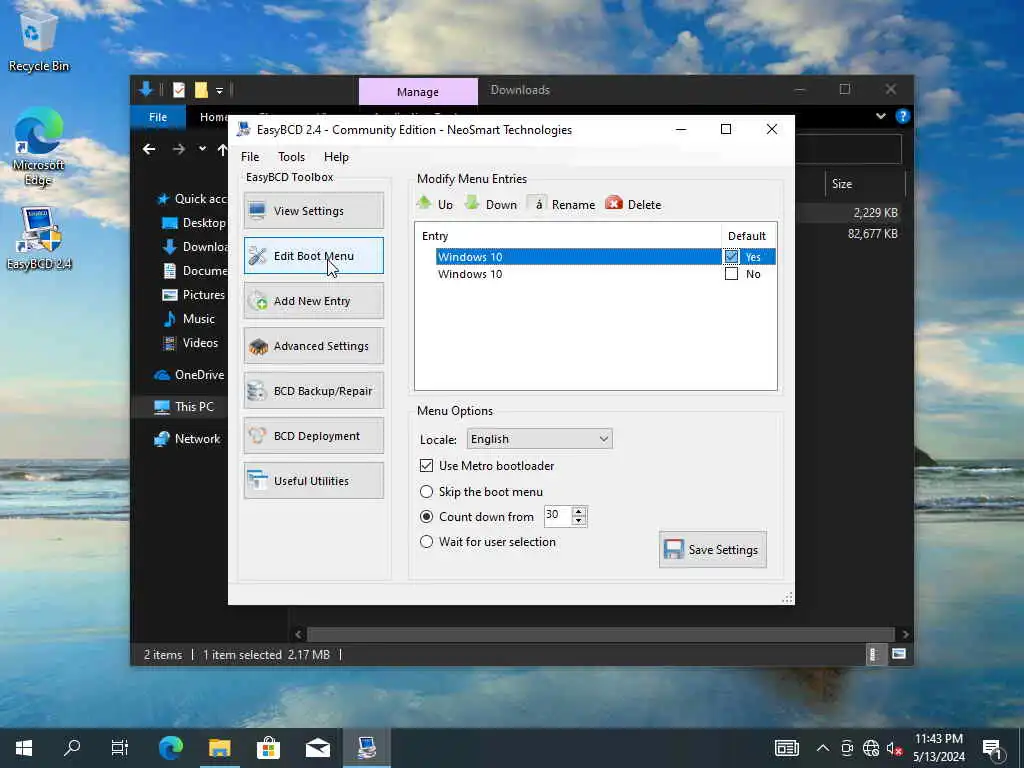The width and height of the screenshot is (1024, 768).
Task: Increase countdown value with up arrow
Action: click(579, 511)
